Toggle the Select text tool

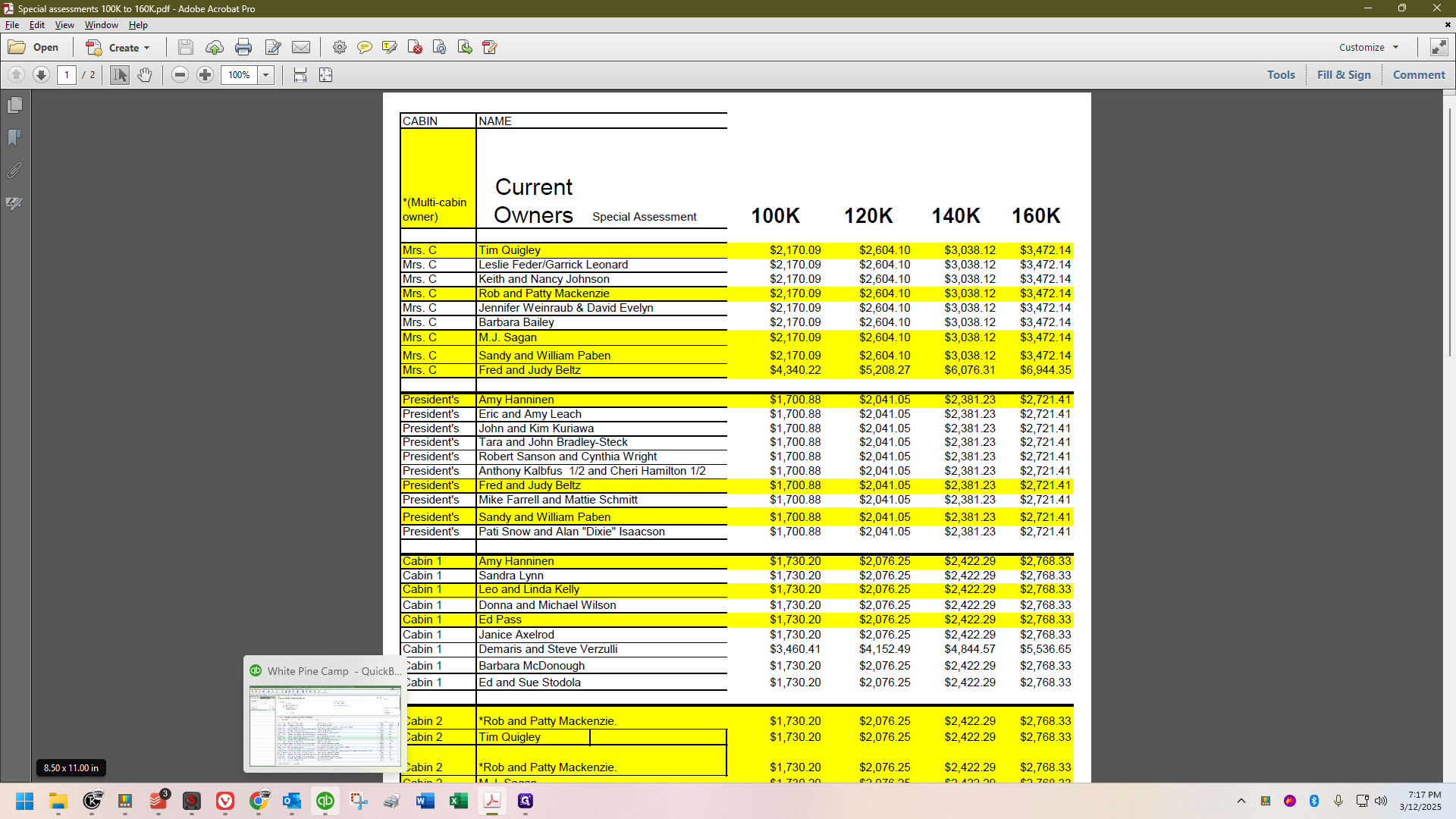pyautogui.click(x=120, y=75)
